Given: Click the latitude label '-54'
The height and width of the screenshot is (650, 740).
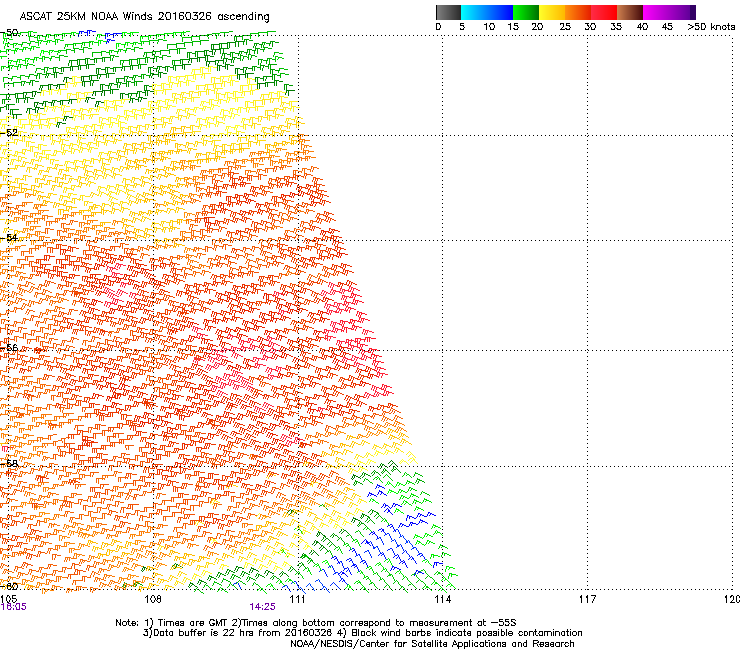Looking at the screenshot, I should click(10, 237).
